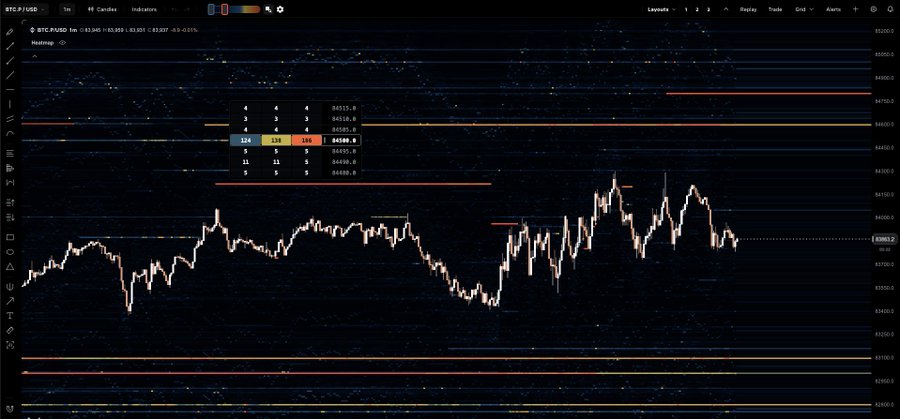Click the orange end of heatmap gradient

coord(255,9)
